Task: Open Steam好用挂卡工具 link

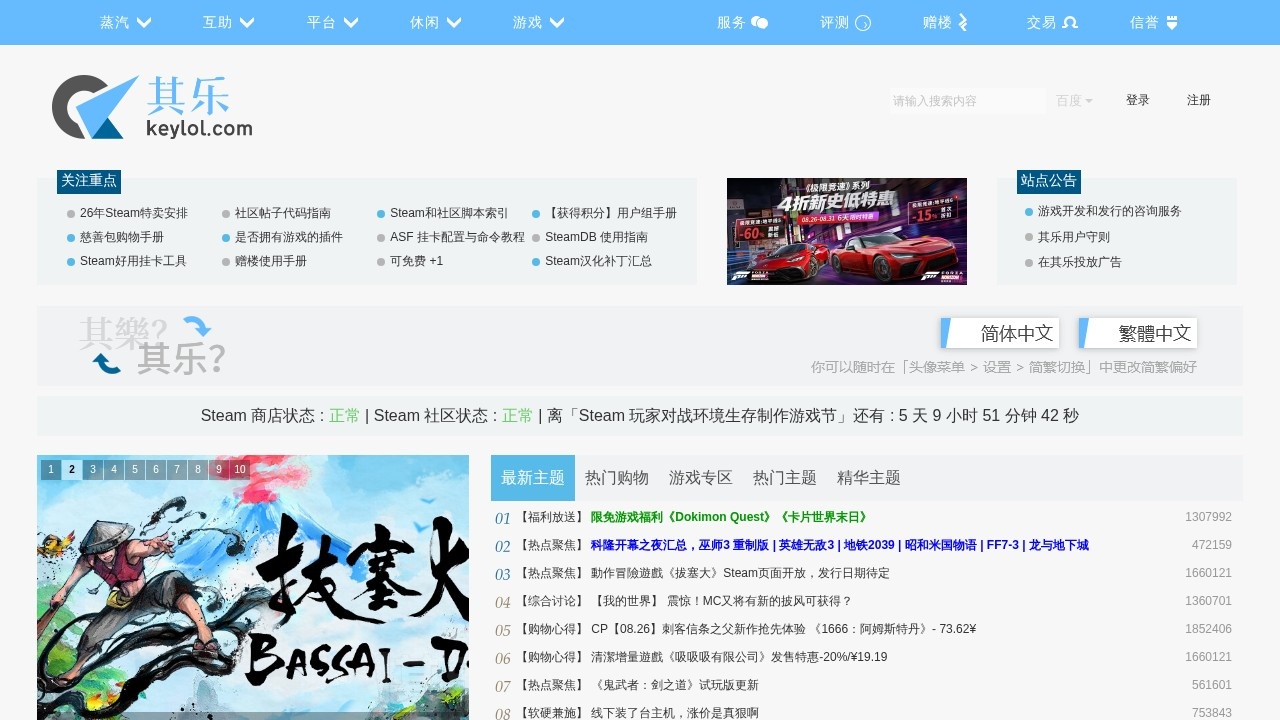Action: pos(133,261)
